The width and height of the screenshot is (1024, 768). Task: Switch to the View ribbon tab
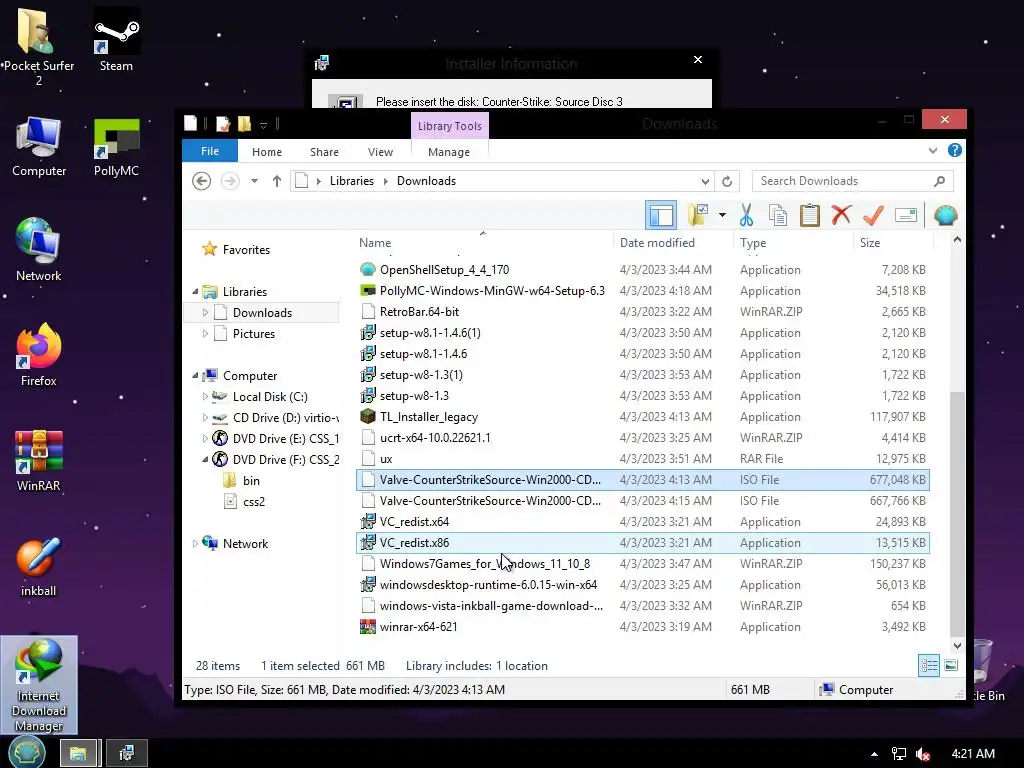380,152
